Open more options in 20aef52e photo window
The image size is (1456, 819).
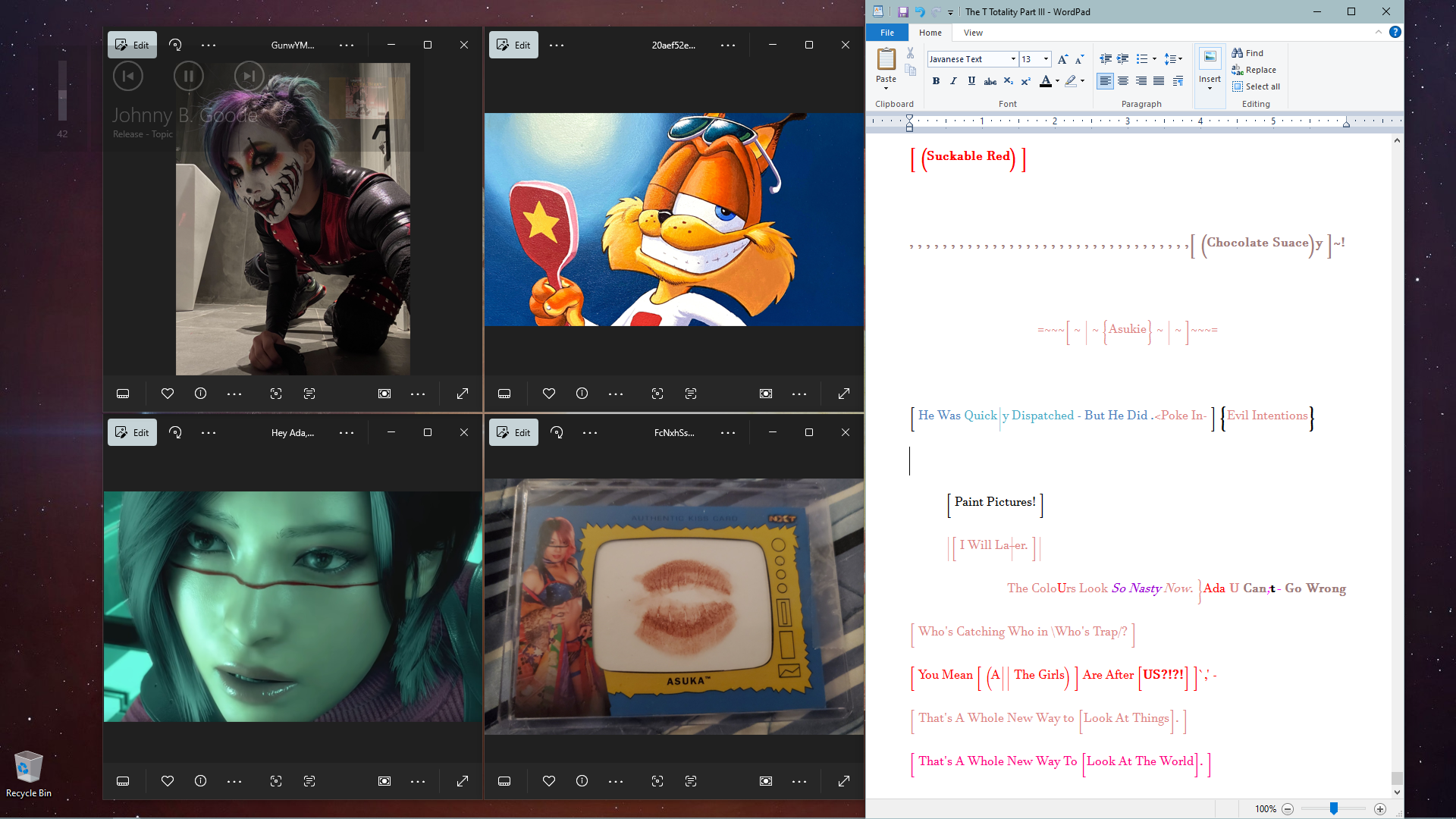[x=557, y=45]
